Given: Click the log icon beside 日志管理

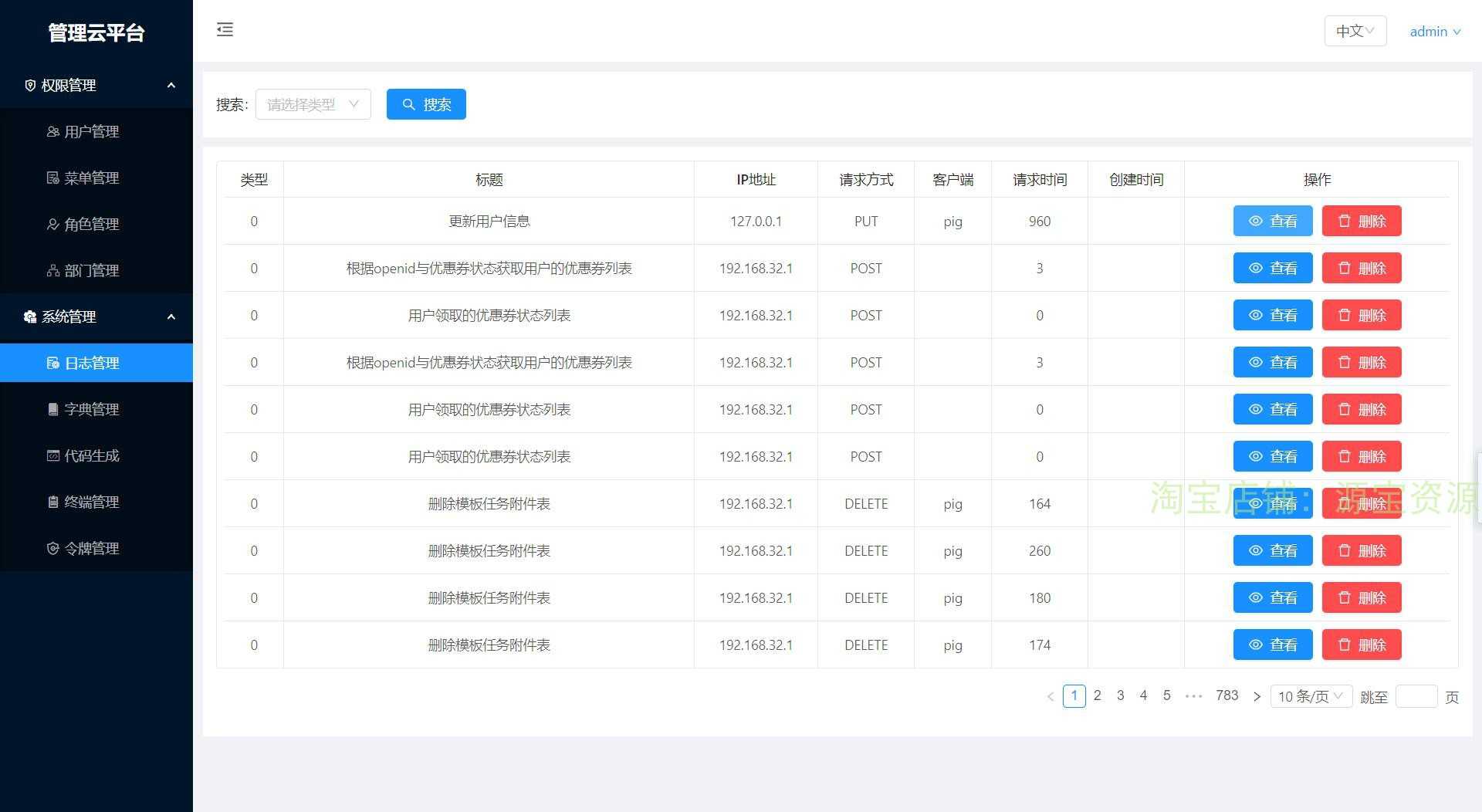Looking at the screenshot, I should (x=52, y=363).
